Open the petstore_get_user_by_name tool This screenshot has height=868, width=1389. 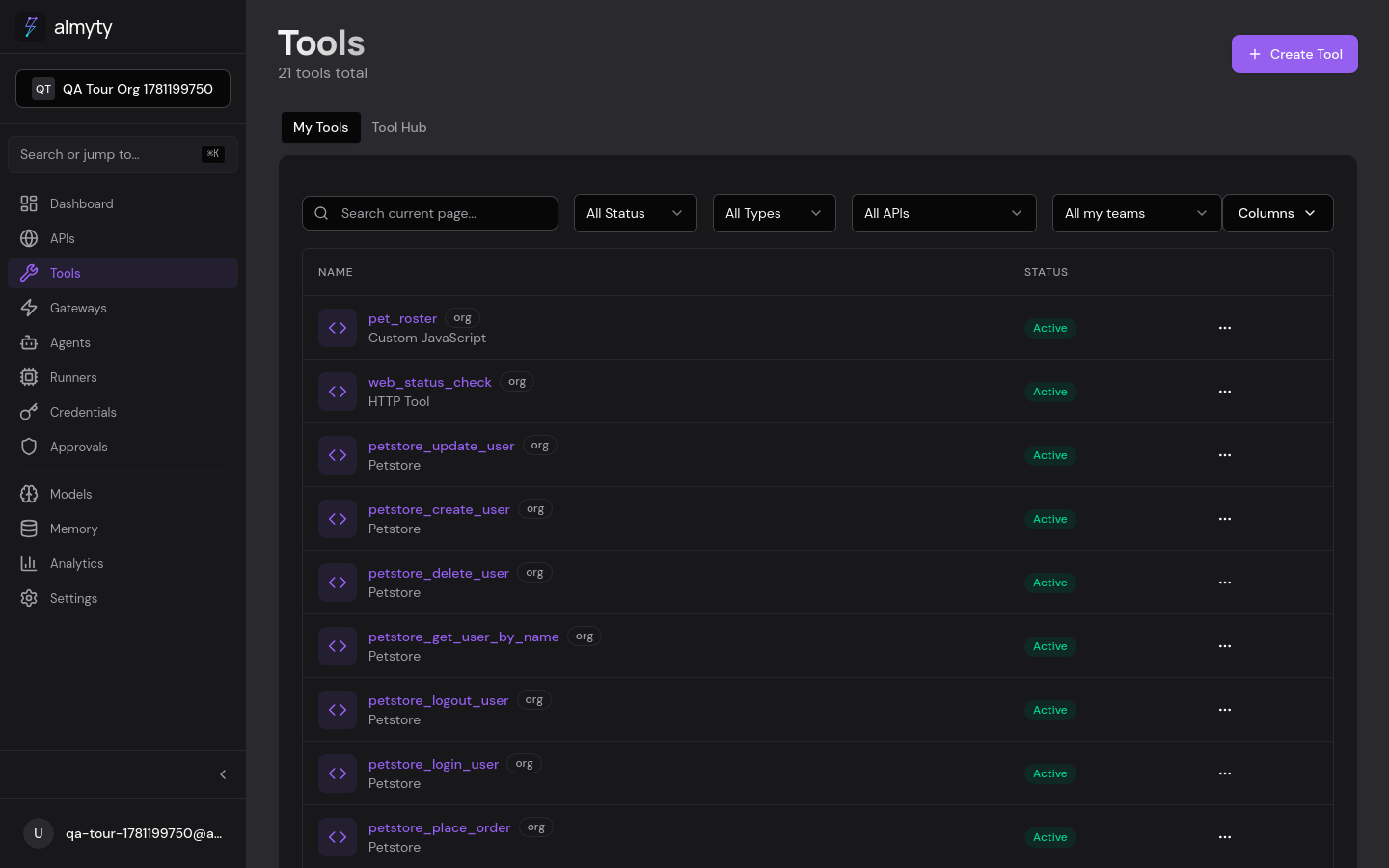pos(463,637)
